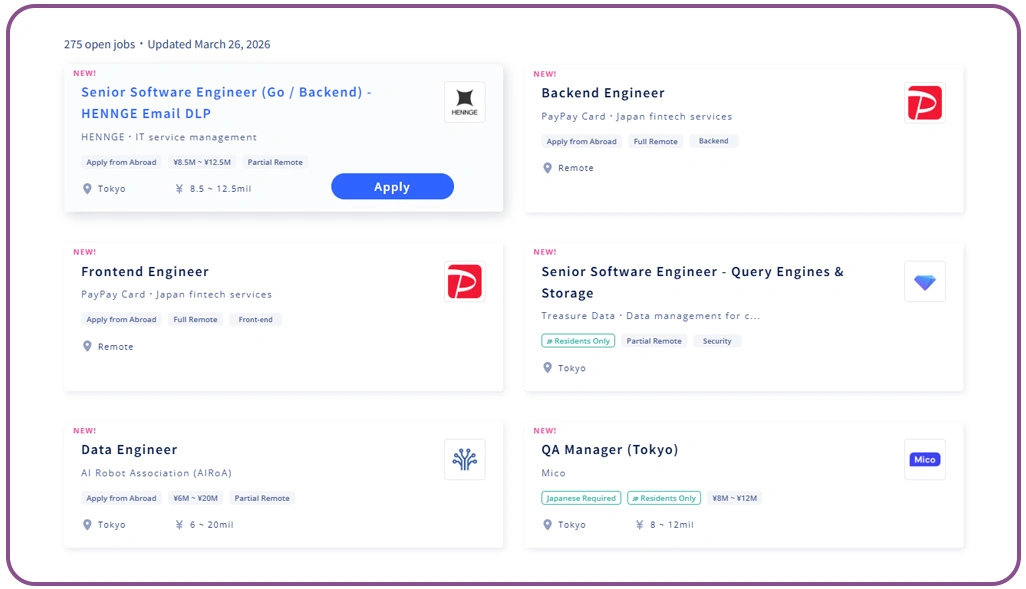This screenshot has width=1026, height=589.
Task: Click 'HENNGE · IT service management' subtitle
Action: pos(169,137)
